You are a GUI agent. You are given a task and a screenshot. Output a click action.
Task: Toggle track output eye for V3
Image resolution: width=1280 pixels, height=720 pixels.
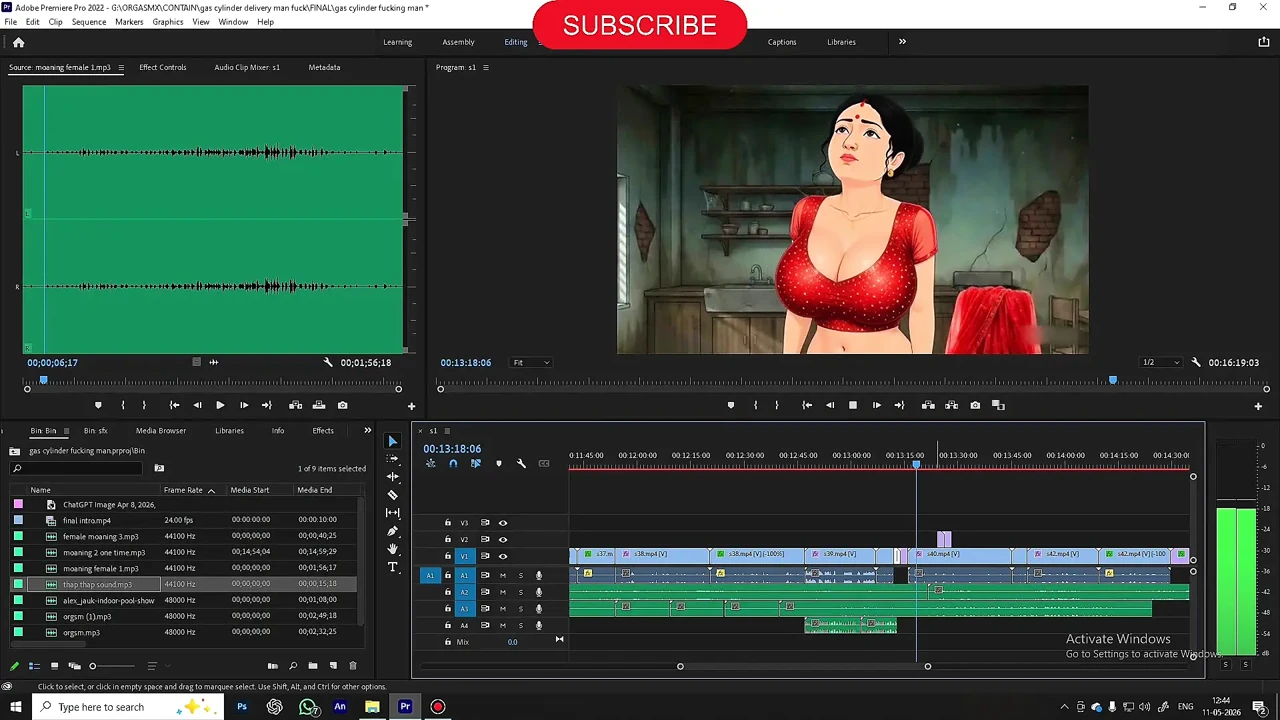click(x=503, y=523)
